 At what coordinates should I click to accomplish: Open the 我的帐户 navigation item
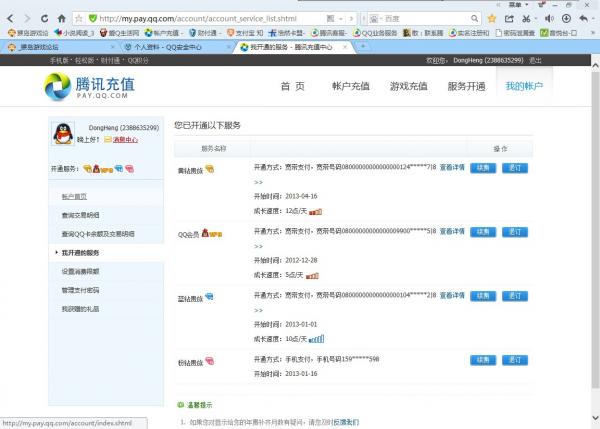(524, 86)
